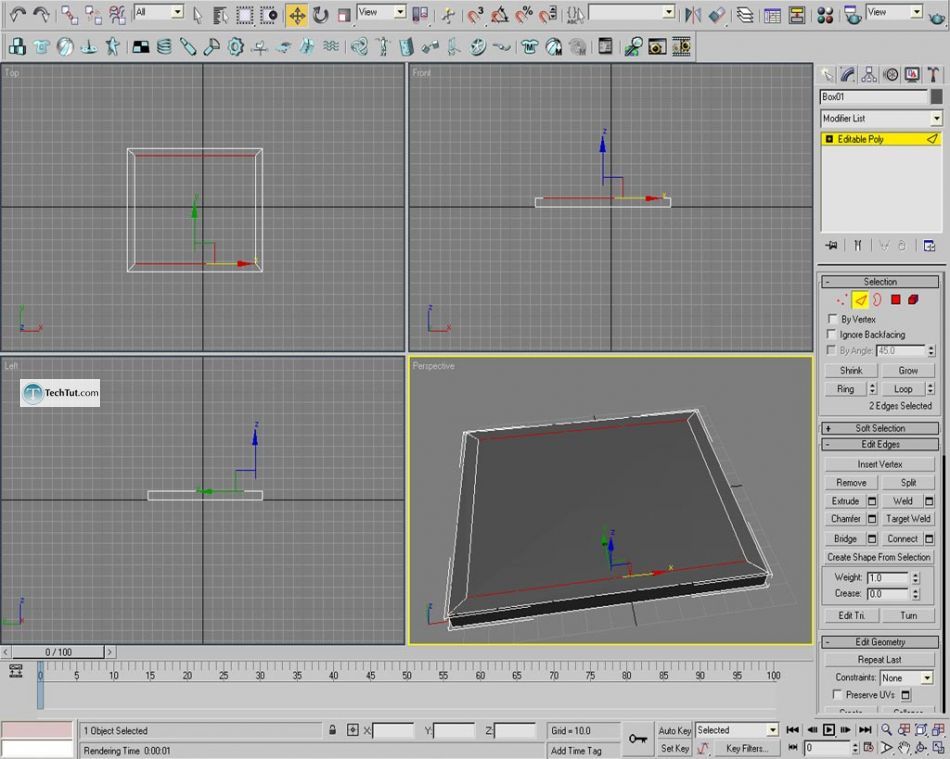The image size is (950, 759).
Task: Activate the Select and Rotate tool
Action: pos(321,15)
